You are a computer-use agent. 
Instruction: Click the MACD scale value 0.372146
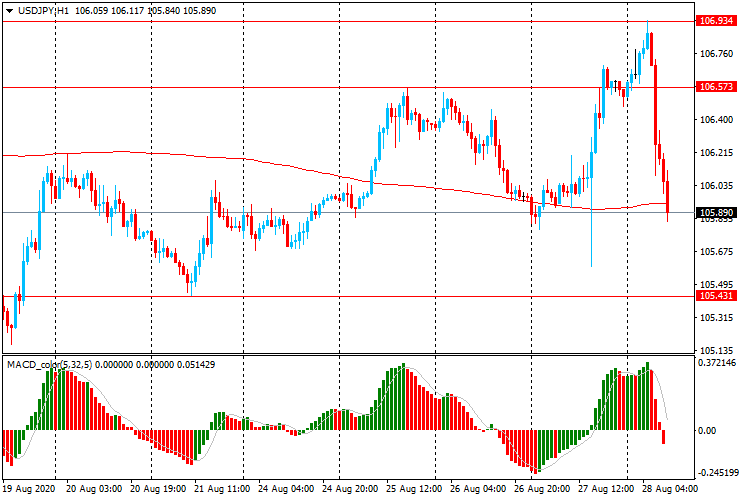(x=718, y=364)
